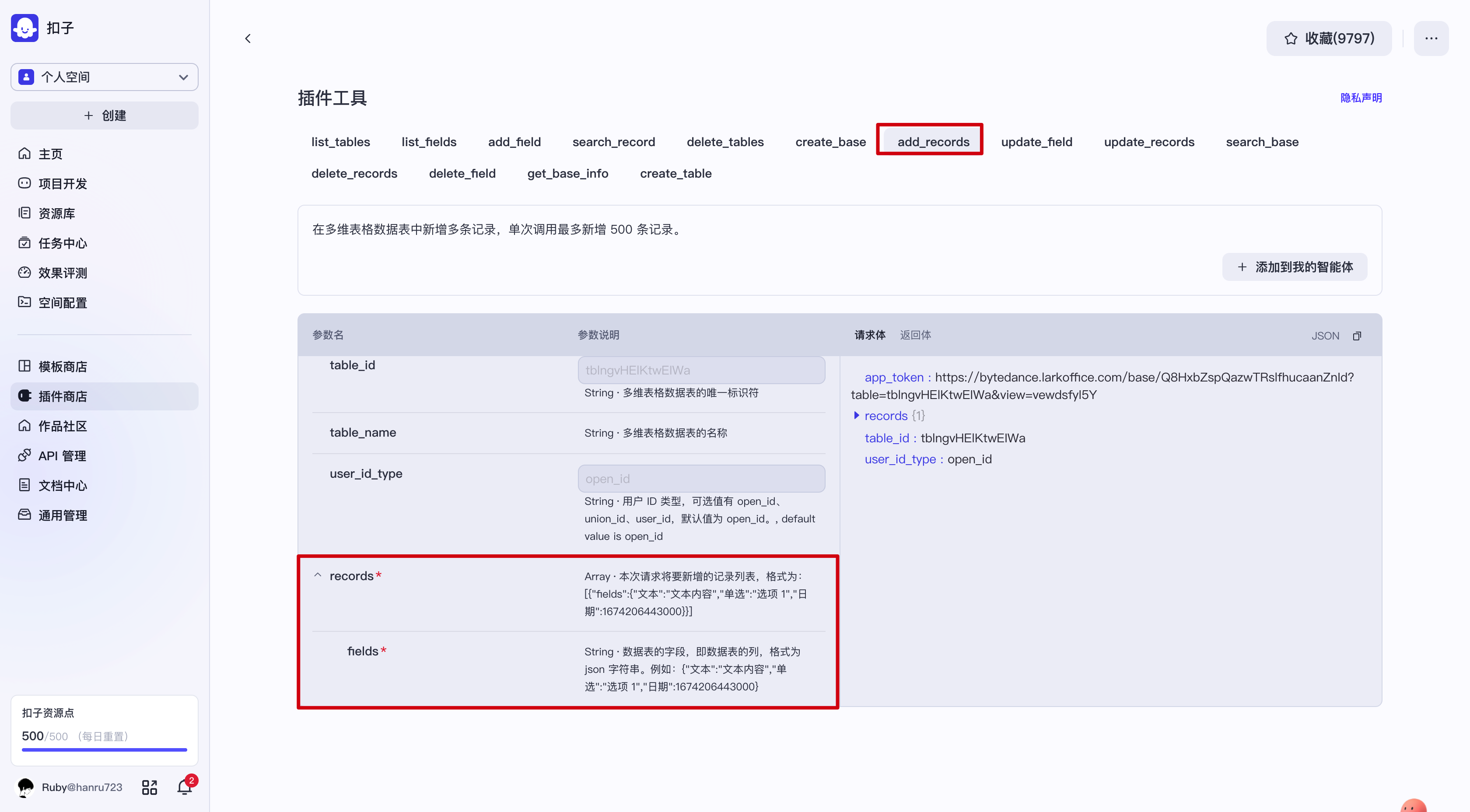Open 模板商店 from the sidebar
Viewport: 1470px width, 812px height.
pos(62,366)
